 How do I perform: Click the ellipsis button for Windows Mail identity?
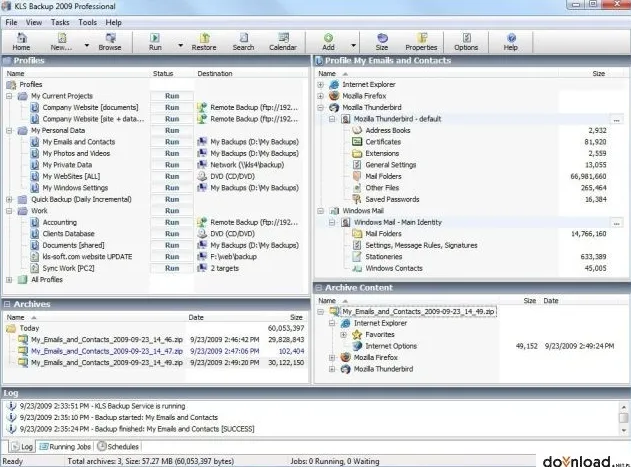point(616,223)
